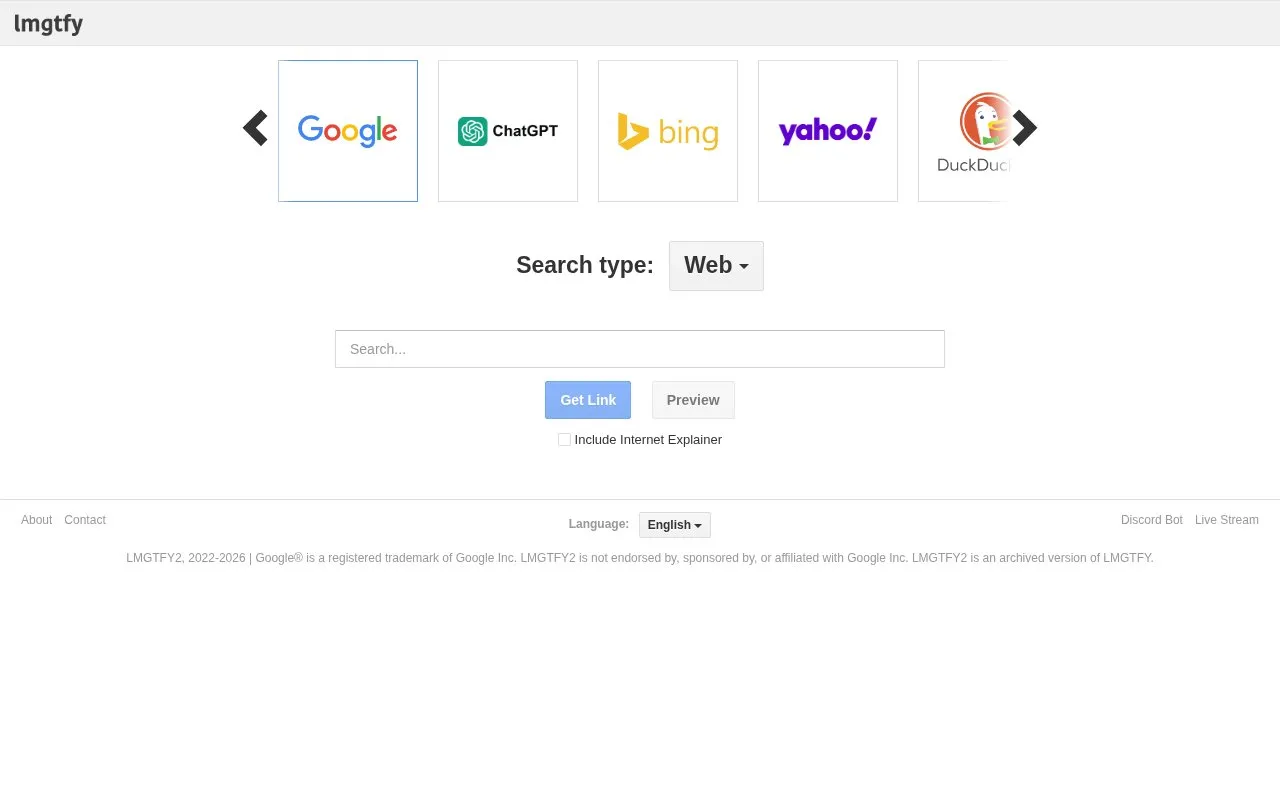
Task: Choose the Bing search engine tile
Action: click(x=668, y=131)
